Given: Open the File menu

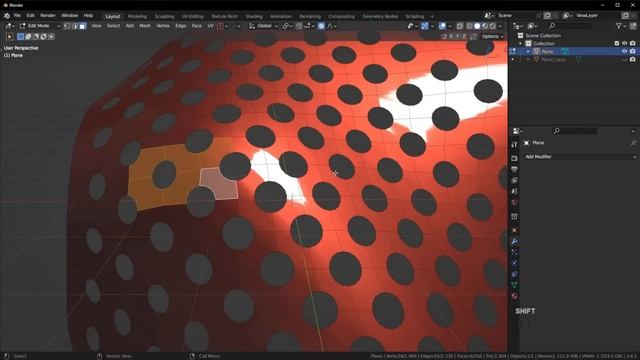Looking at the screenshot, I should 17,16.
